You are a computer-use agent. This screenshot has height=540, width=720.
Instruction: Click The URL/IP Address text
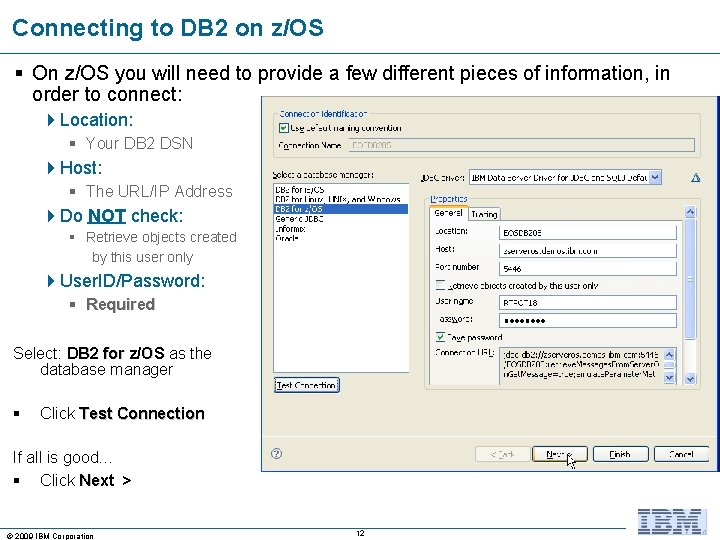pyautogui.click(x=159, y=191)
